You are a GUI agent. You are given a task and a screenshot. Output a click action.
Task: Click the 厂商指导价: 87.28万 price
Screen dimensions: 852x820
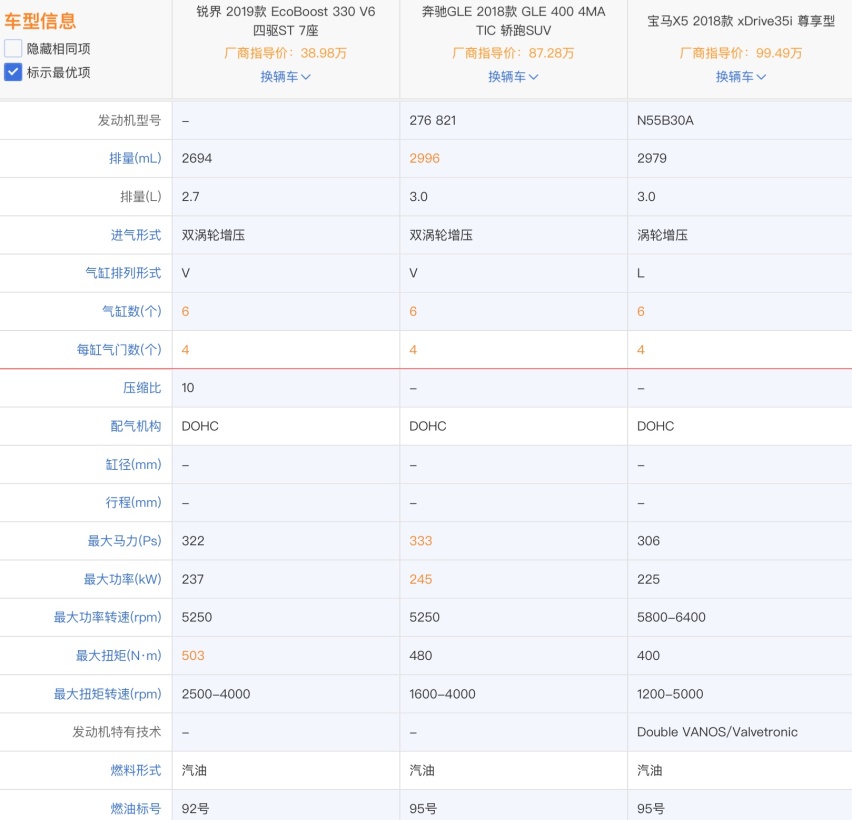pos(513,53)
